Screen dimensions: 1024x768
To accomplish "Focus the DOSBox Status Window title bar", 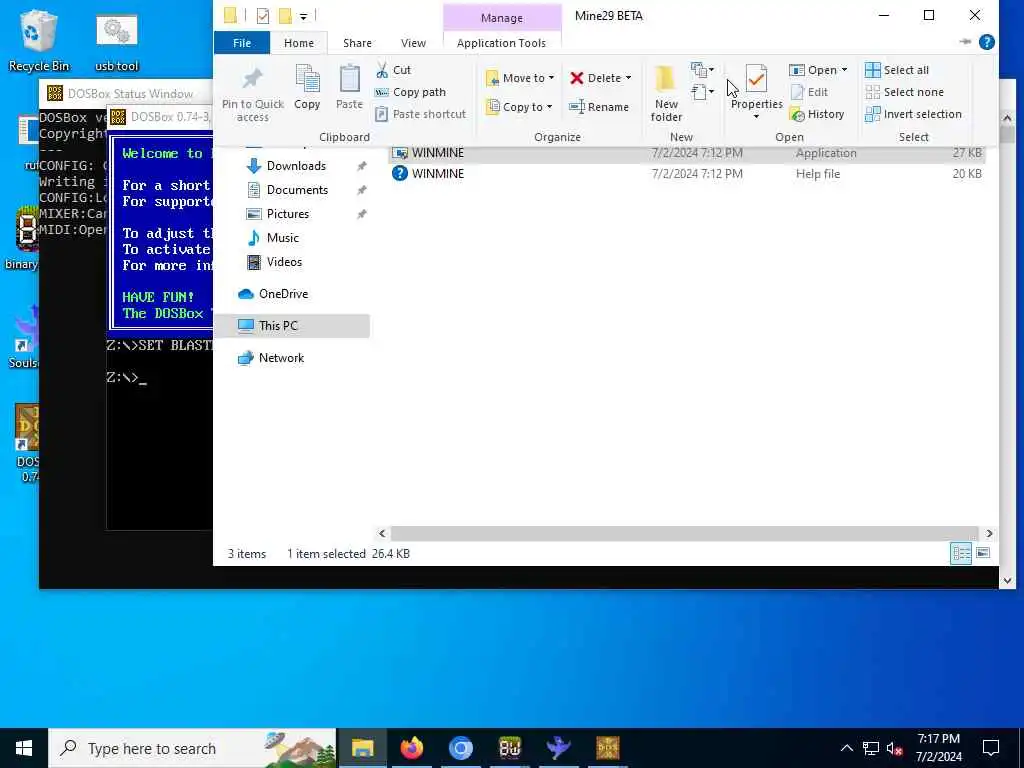I will point(127,93).
